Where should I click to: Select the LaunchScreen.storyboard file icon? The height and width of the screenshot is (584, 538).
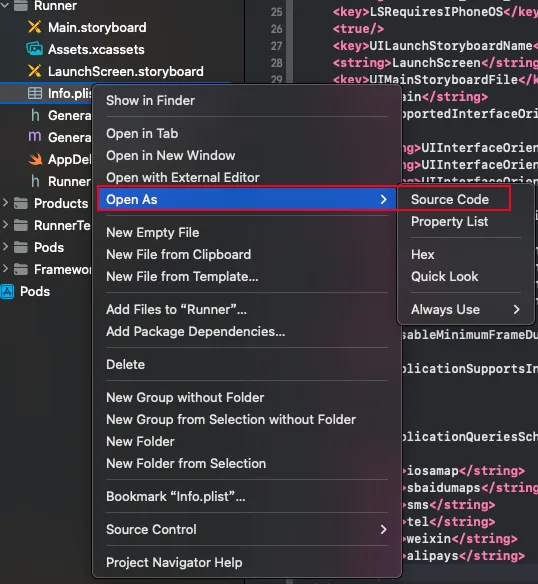34,71
